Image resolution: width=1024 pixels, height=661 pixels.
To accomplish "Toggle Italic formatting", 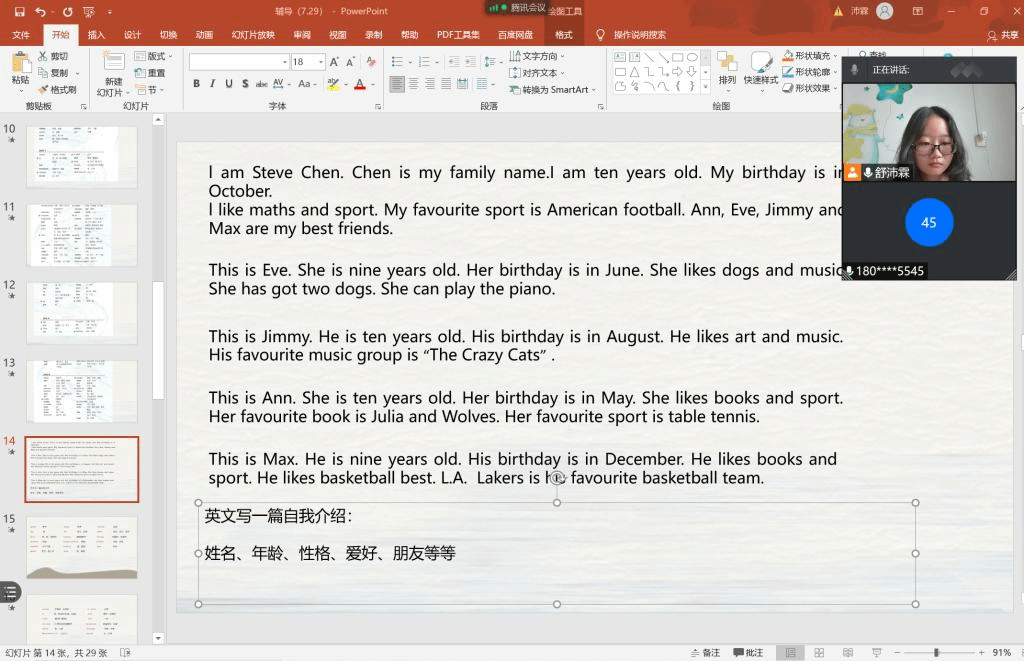I will pos(213,84).
